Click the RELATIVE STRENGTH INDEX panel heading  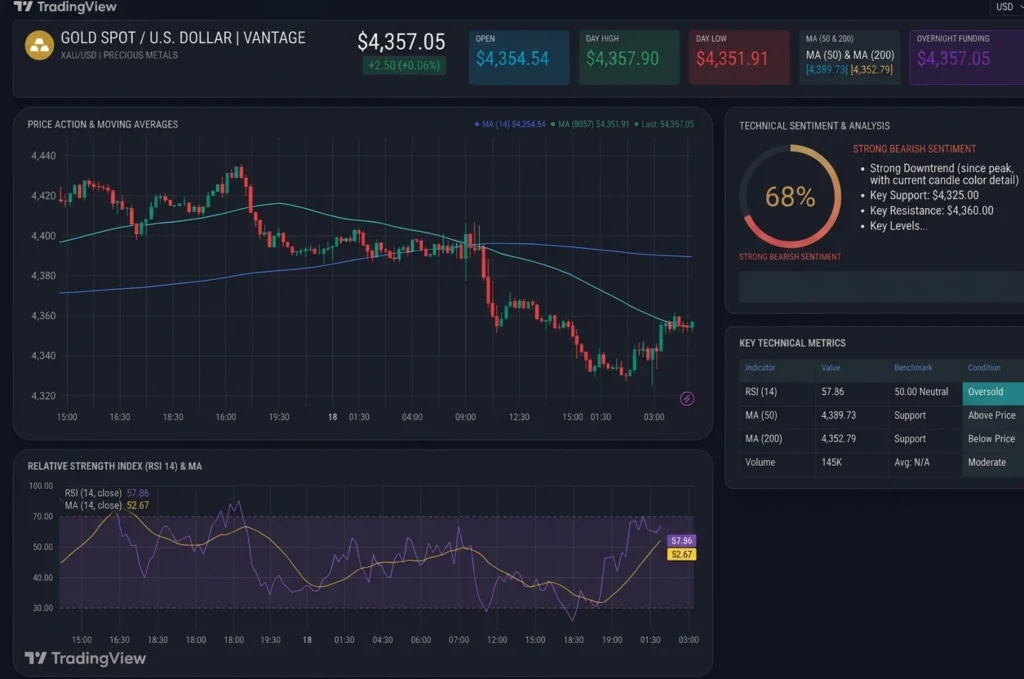pyautogui.click(x=114, y=466)
